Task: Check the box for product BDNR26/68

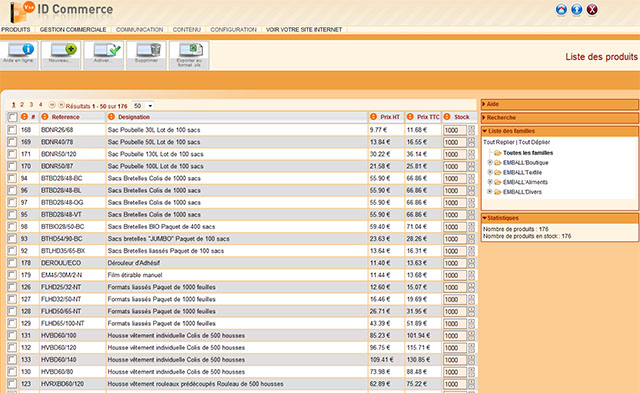Action: [12, 130]
